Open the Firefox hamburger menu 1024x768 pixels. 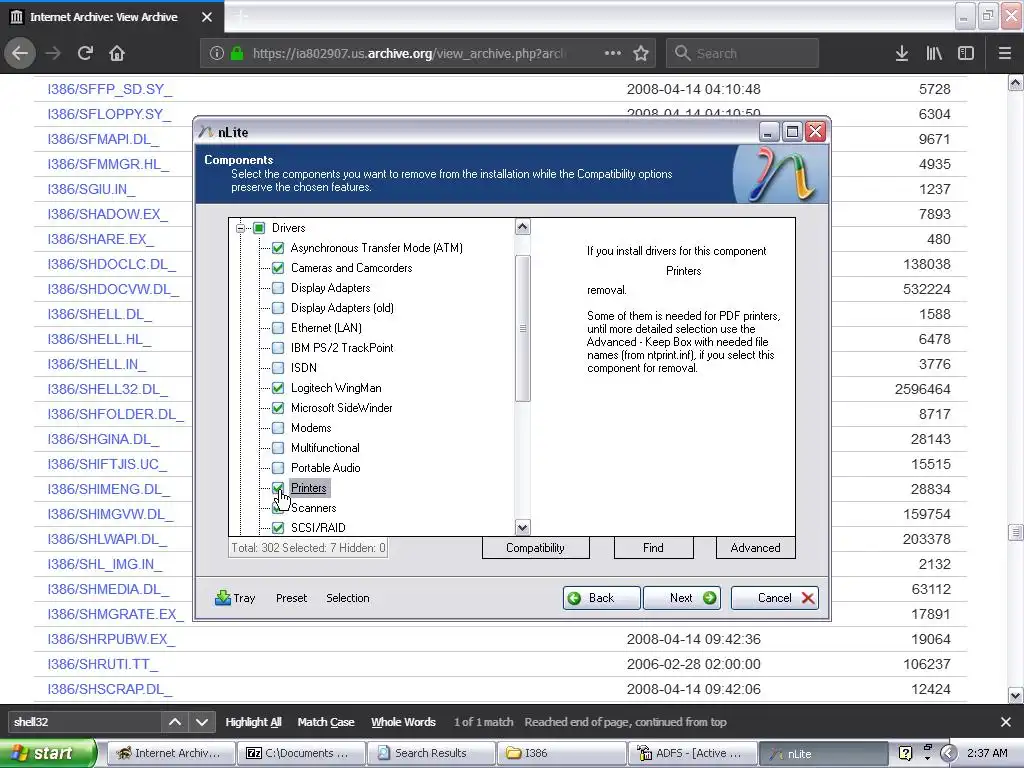tap(1005, 53)
